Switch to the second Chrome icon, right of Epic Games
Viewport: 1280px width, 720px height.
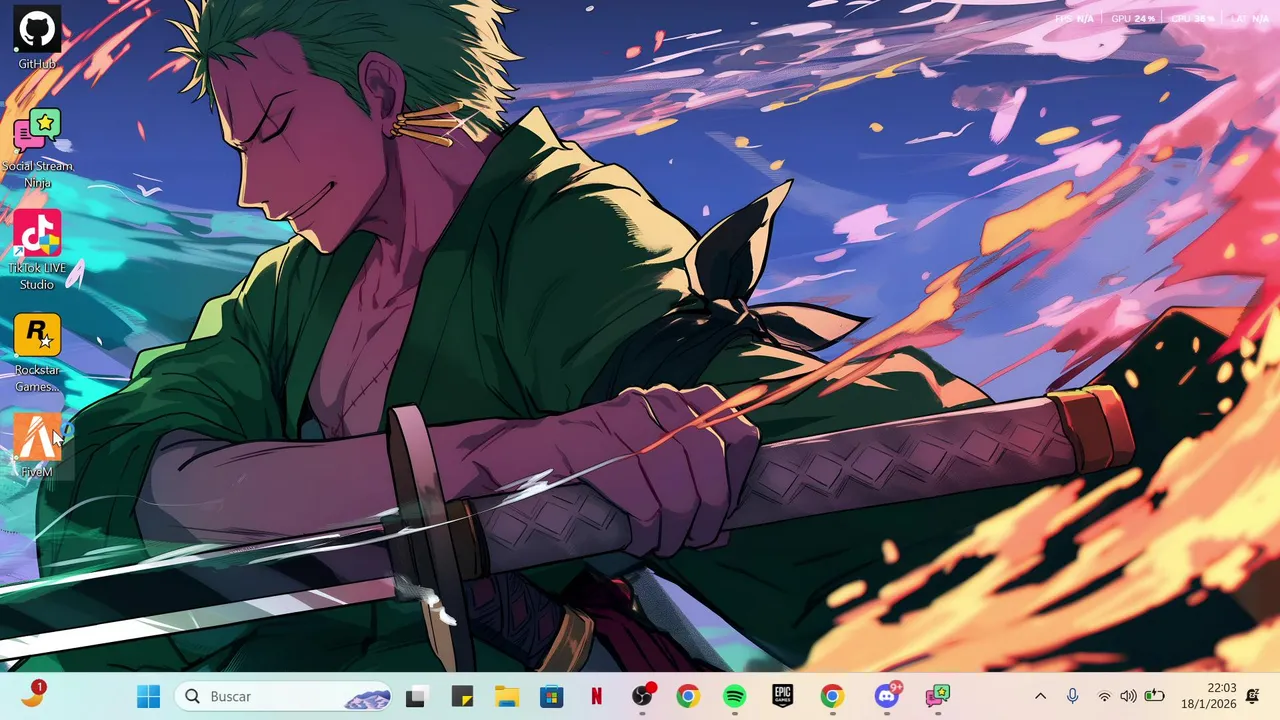click(832, 696)
